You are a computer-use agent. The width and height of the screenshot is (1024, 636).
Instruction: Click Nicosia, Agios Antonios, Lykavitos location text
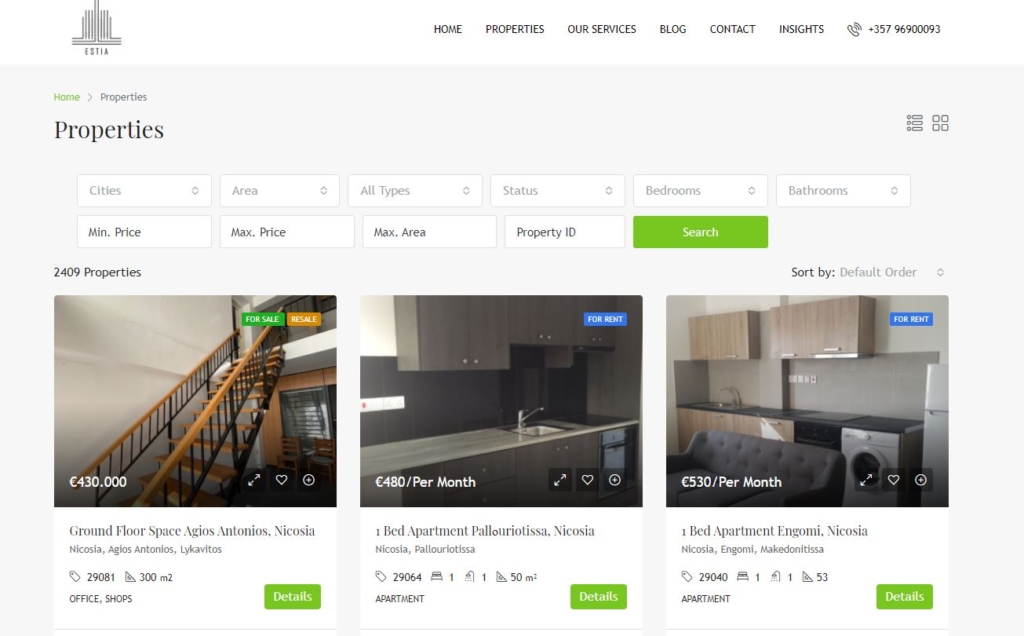pos(146,549)
